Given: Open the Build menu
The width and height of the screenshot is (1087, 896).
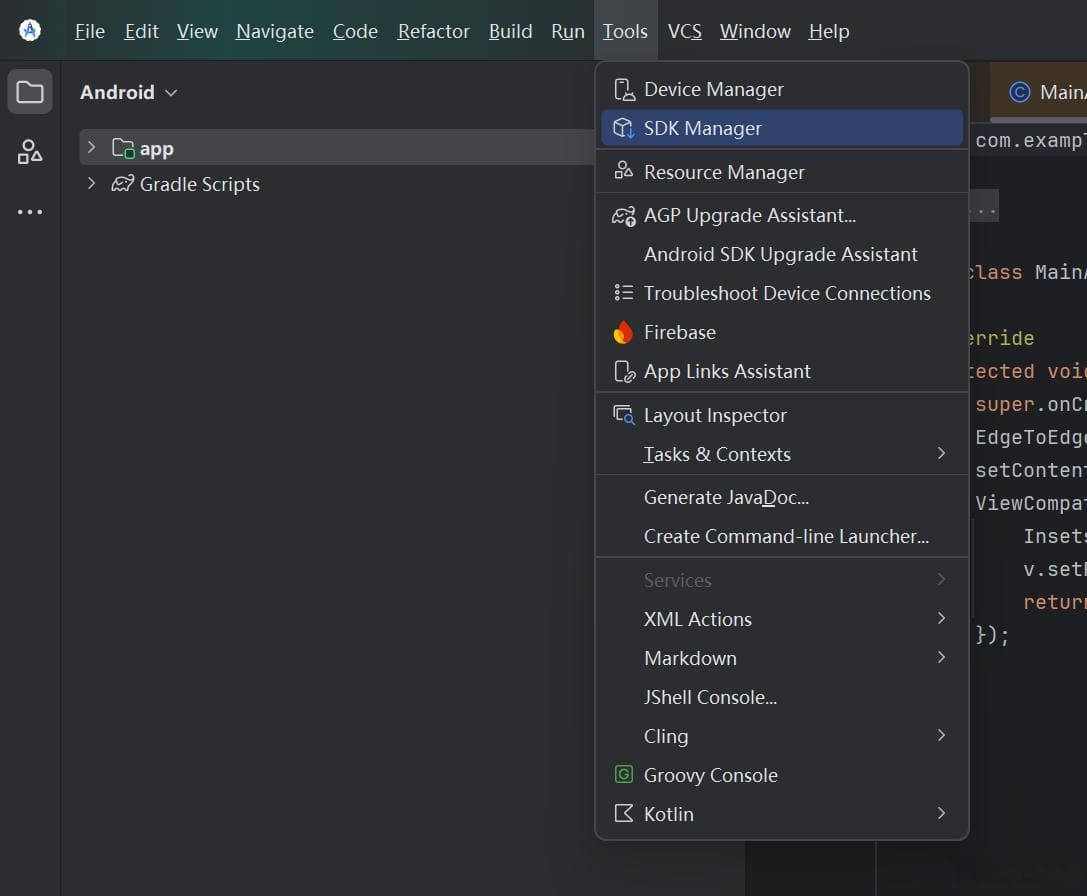Looking at the screenshot, I should [510, 31].
